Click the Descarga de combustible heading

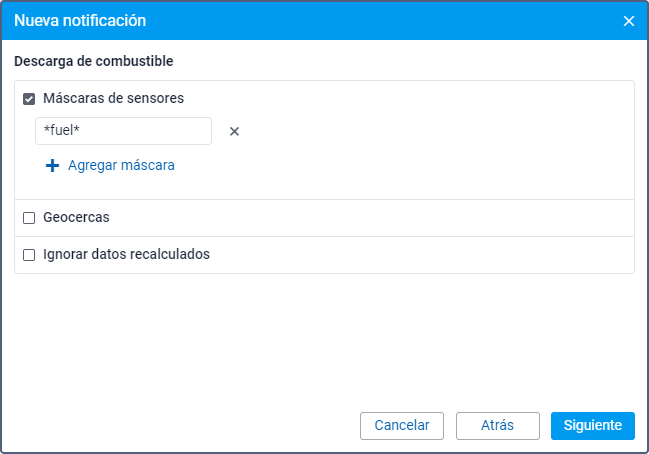click(94, 62)
